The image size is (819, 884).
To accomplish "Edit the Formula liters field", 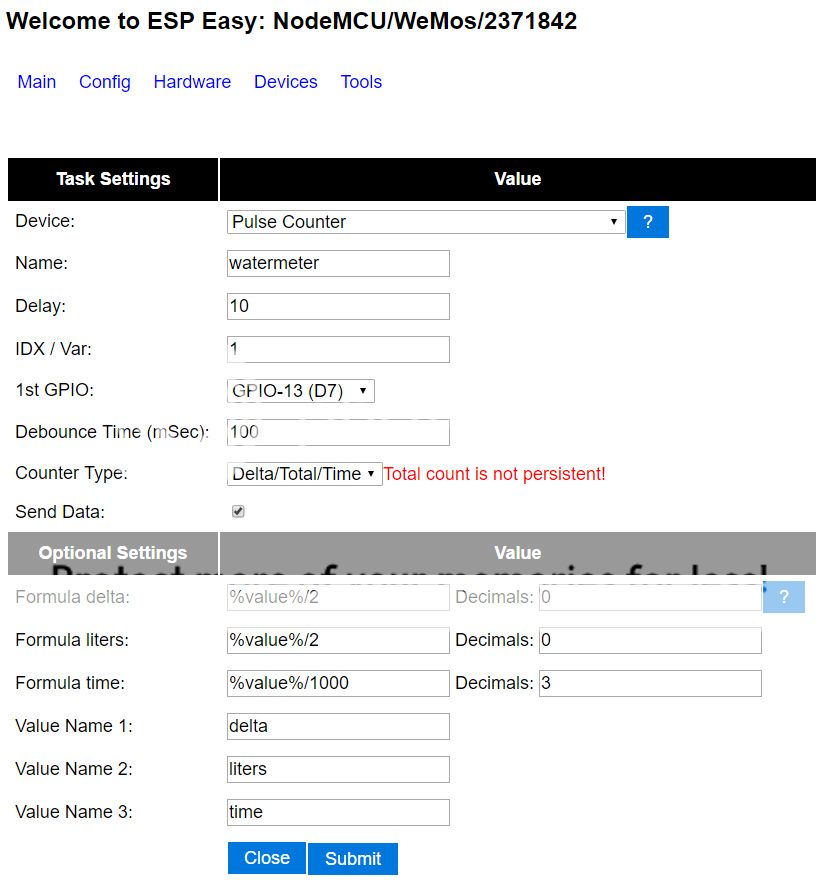I will 338,640.
